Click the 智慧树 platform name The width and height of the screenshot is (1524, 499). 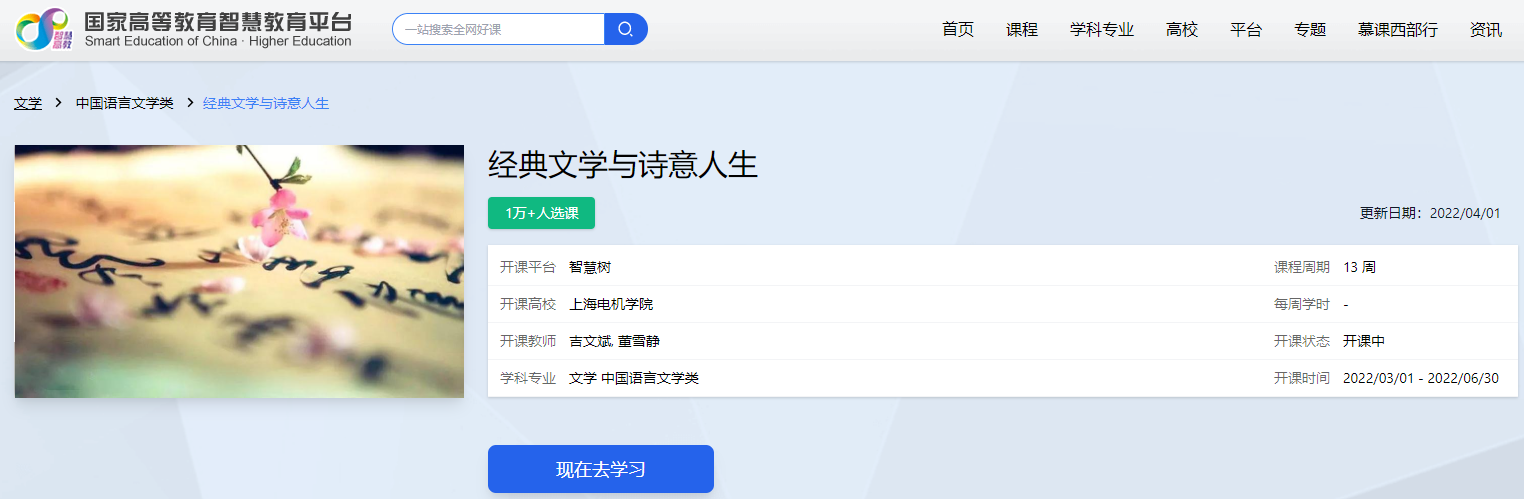coord(589,267)
